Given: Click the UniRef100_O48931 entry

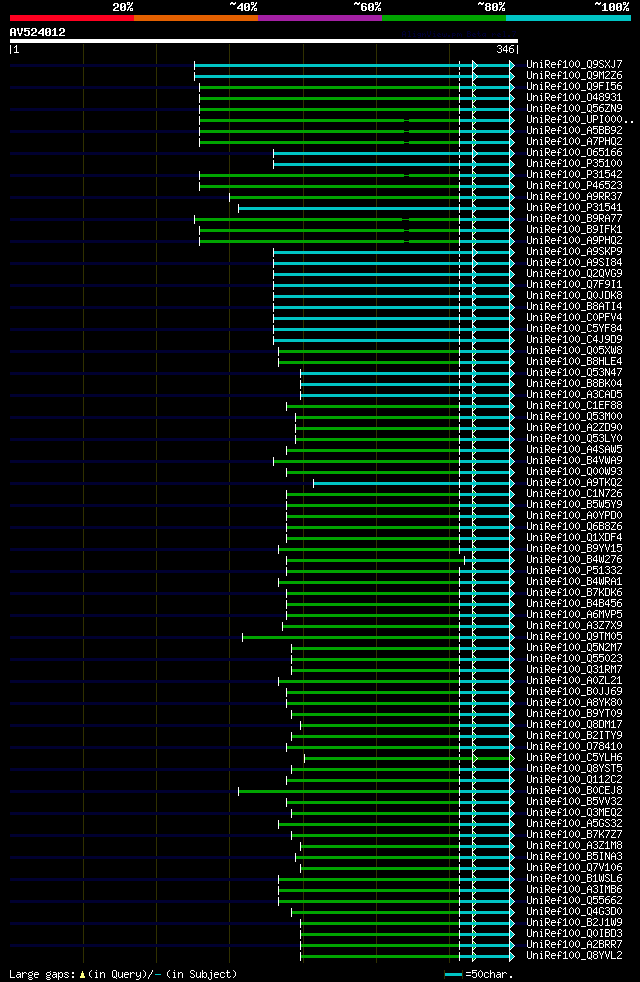Looking at the screenshot, I should coord(574,98).
